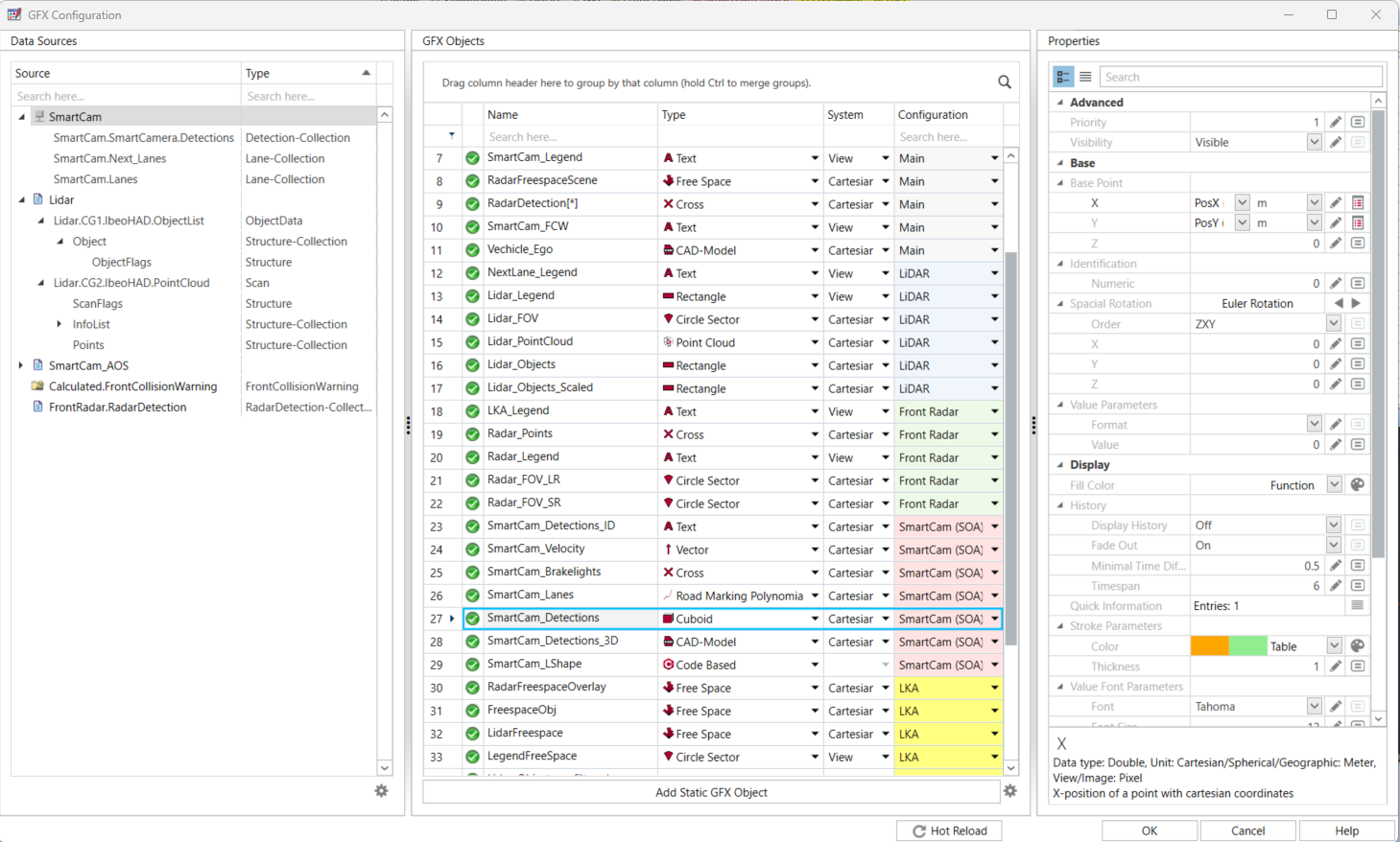Image resolution: width=1400 pixels, height=842 pixels.
Task: Click the Hot Reload button
Action: coord(949,830)
